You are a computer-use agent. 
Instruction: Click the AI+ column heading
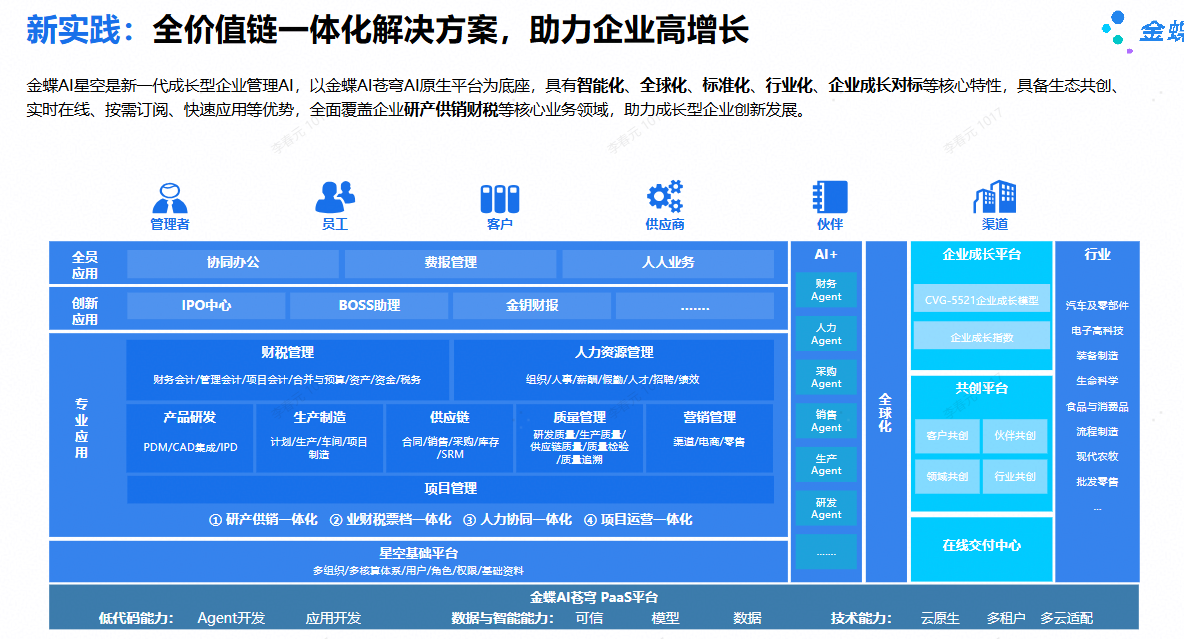pyautogui.click(x=826, y=255)
